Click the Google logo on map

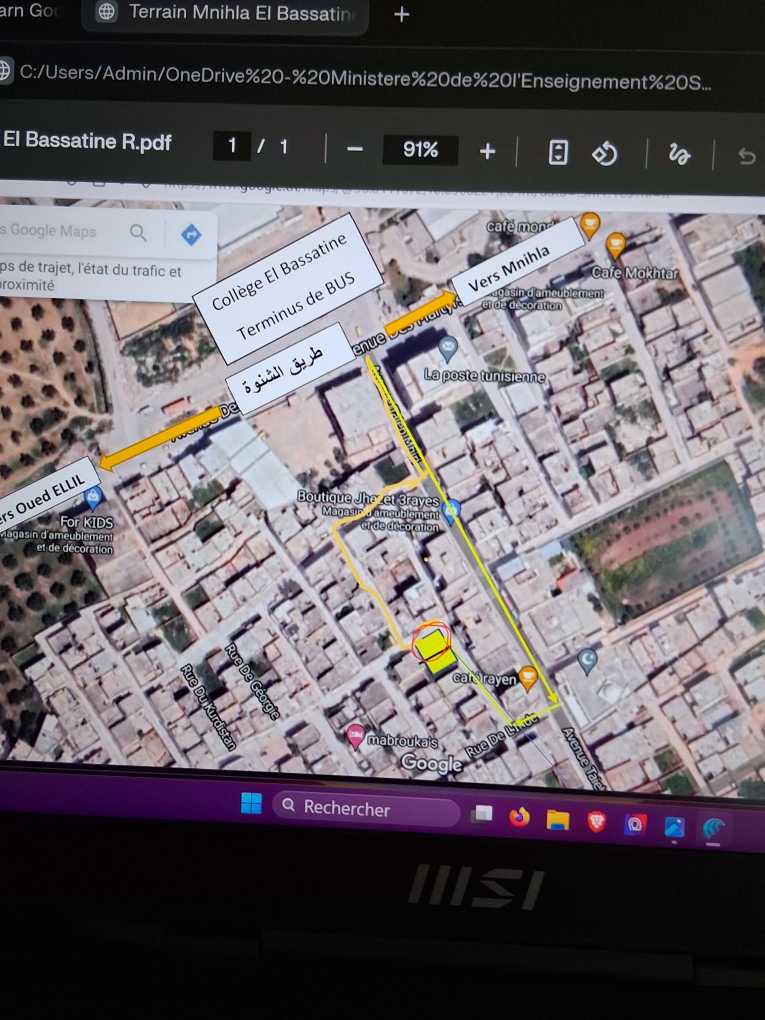[x=431, y=762]
